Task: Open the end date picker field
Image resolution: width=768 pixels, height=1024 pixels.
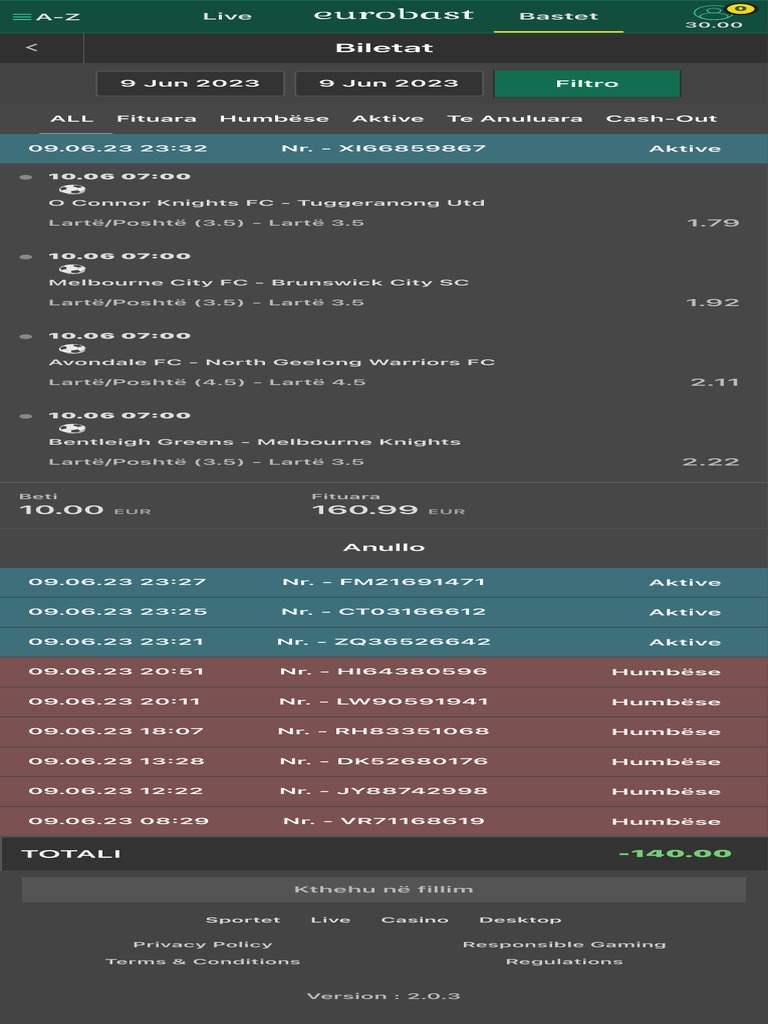Action: point(389,83)
